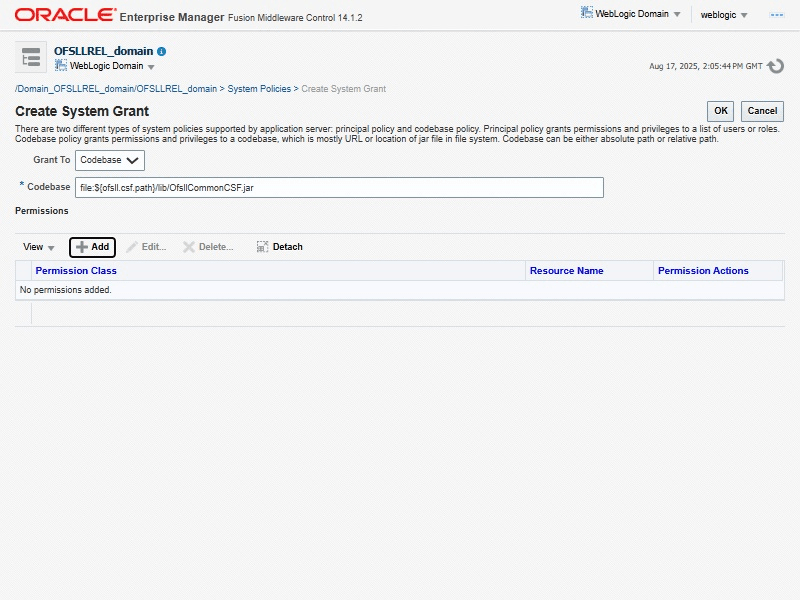
Task: Add a new permission
Action: (92, 247)
